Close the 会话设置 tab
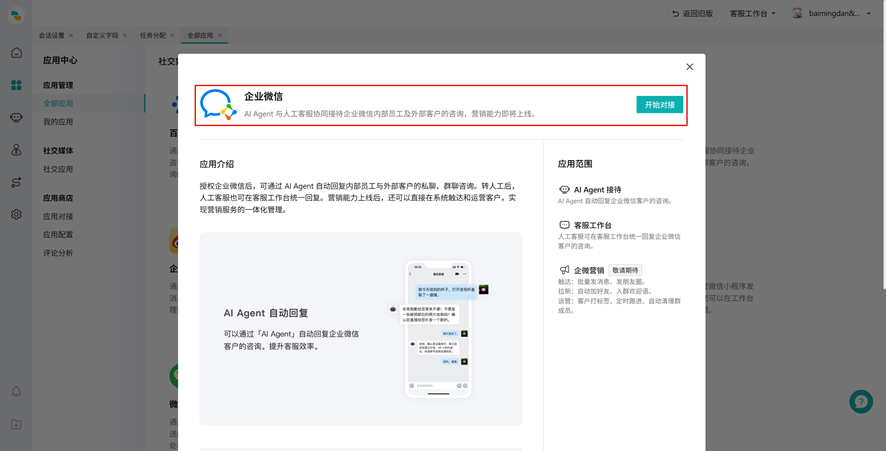 point(71,35)
